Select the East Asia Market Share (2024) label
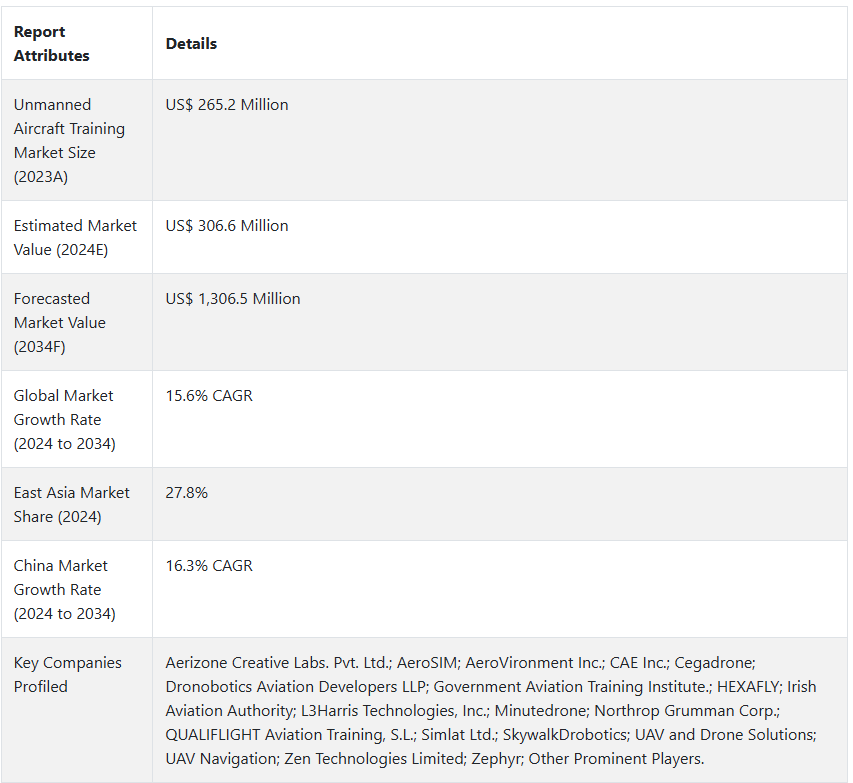Viewport: 853px width, 783px height. tap(72, 504)
